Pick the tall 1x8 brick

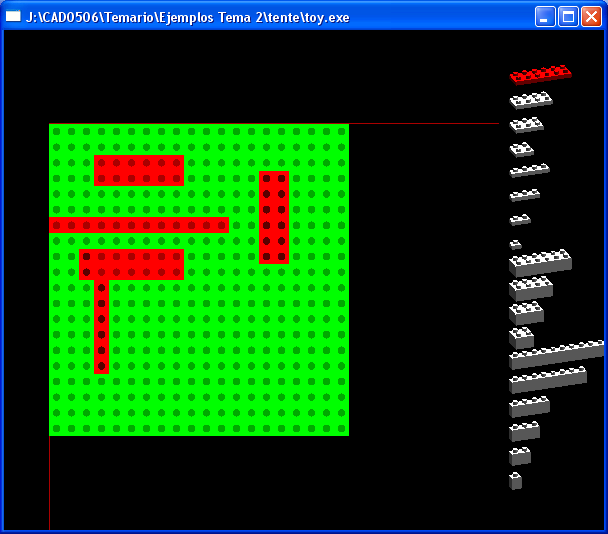[x=548, y=380]
